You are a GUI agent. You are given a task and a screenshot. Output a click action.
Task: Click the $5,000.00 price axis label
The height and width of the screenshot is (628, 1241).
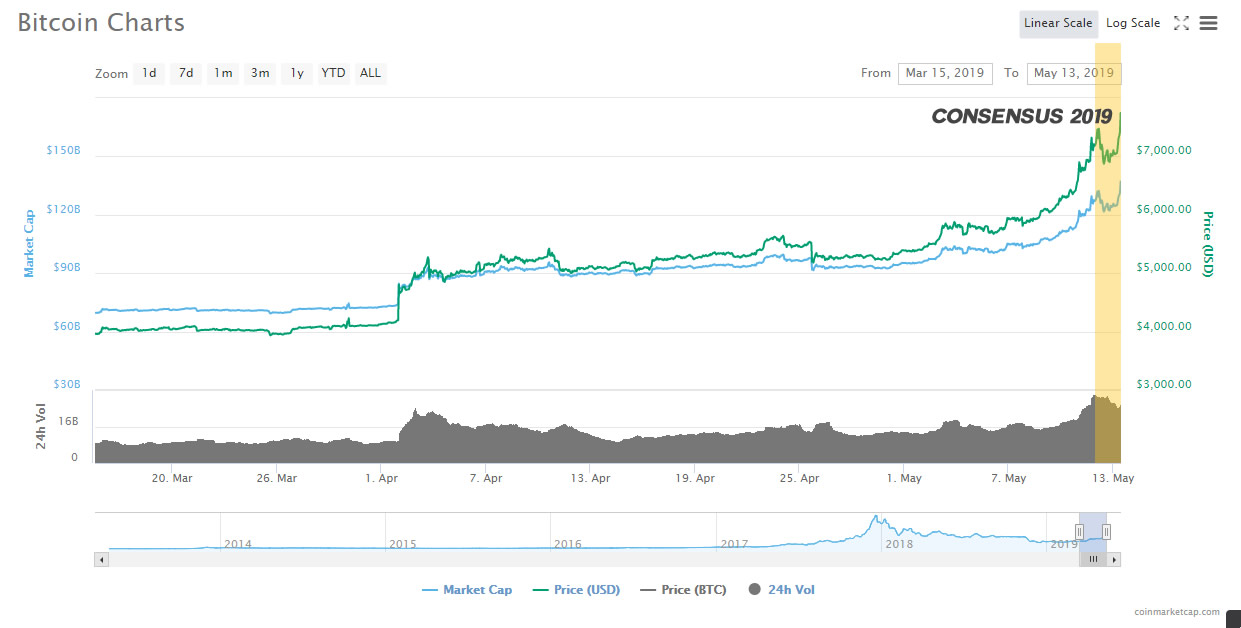(x=1165, y=267)
